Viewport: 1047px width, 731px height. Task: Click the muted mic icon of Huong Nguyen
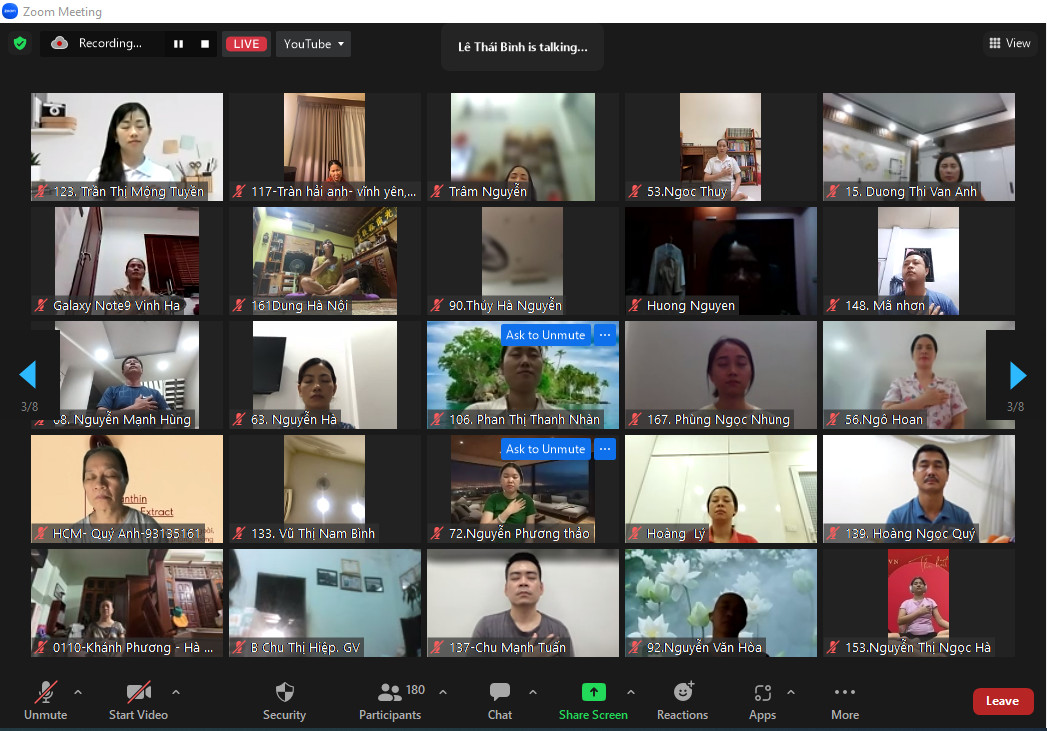(635, 306)
